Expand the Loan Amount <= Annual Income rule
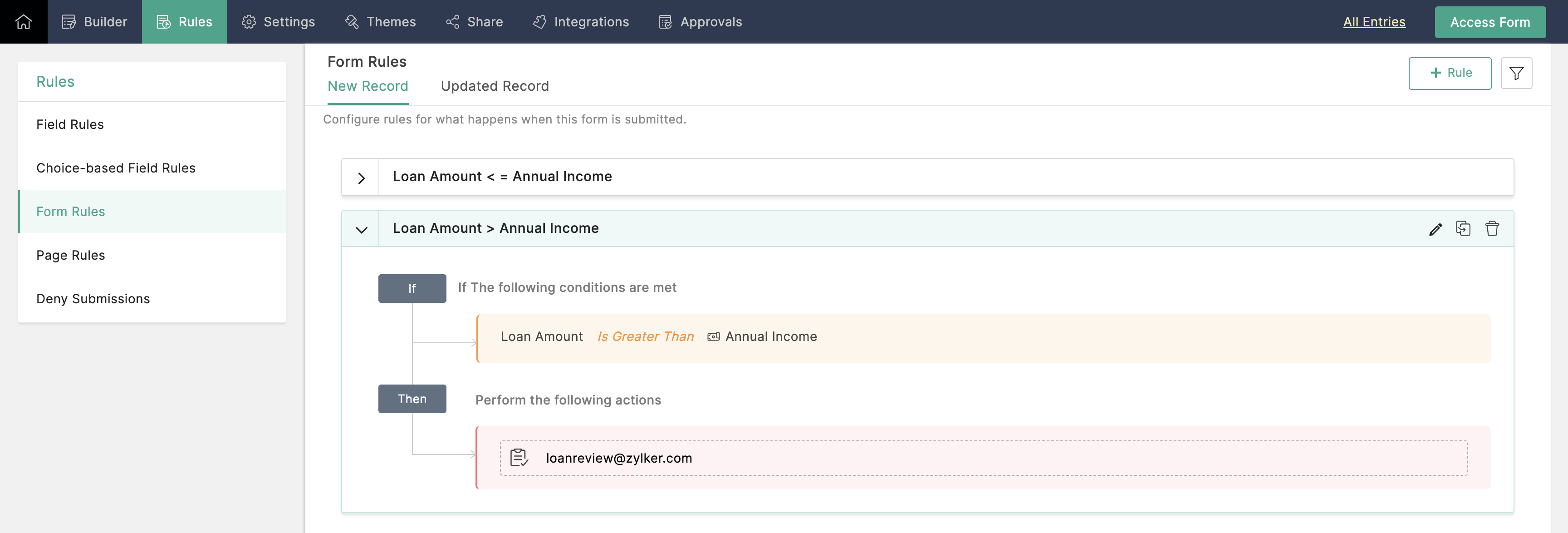 pyautogui.click(x=361, y=178)
